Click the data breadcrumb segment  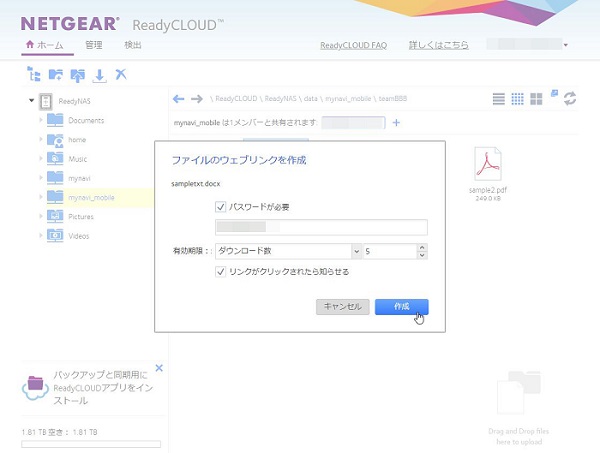(x=310, y=99)
